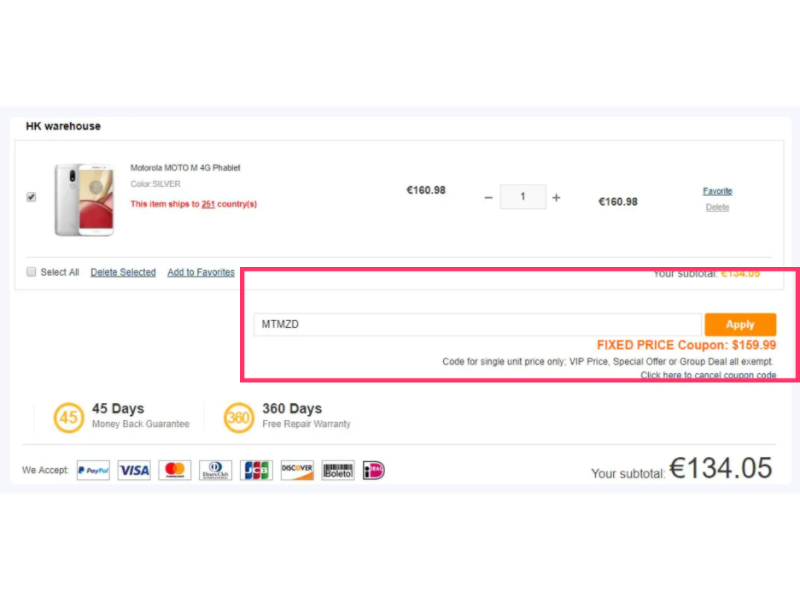Click the Diners Club icon

coord(215,470)
